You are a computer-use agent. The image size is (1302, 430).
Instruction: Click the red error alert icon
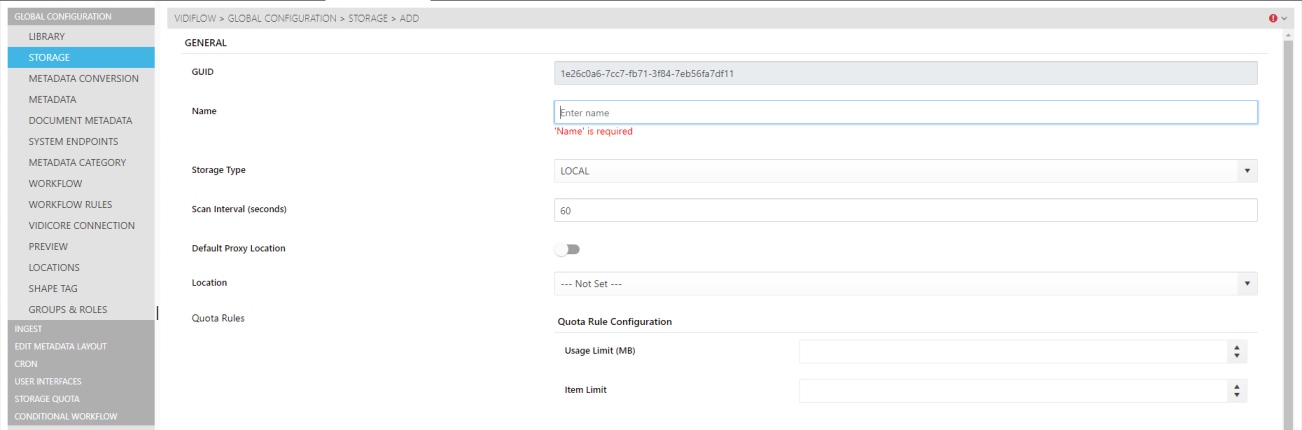[1273, 18]
